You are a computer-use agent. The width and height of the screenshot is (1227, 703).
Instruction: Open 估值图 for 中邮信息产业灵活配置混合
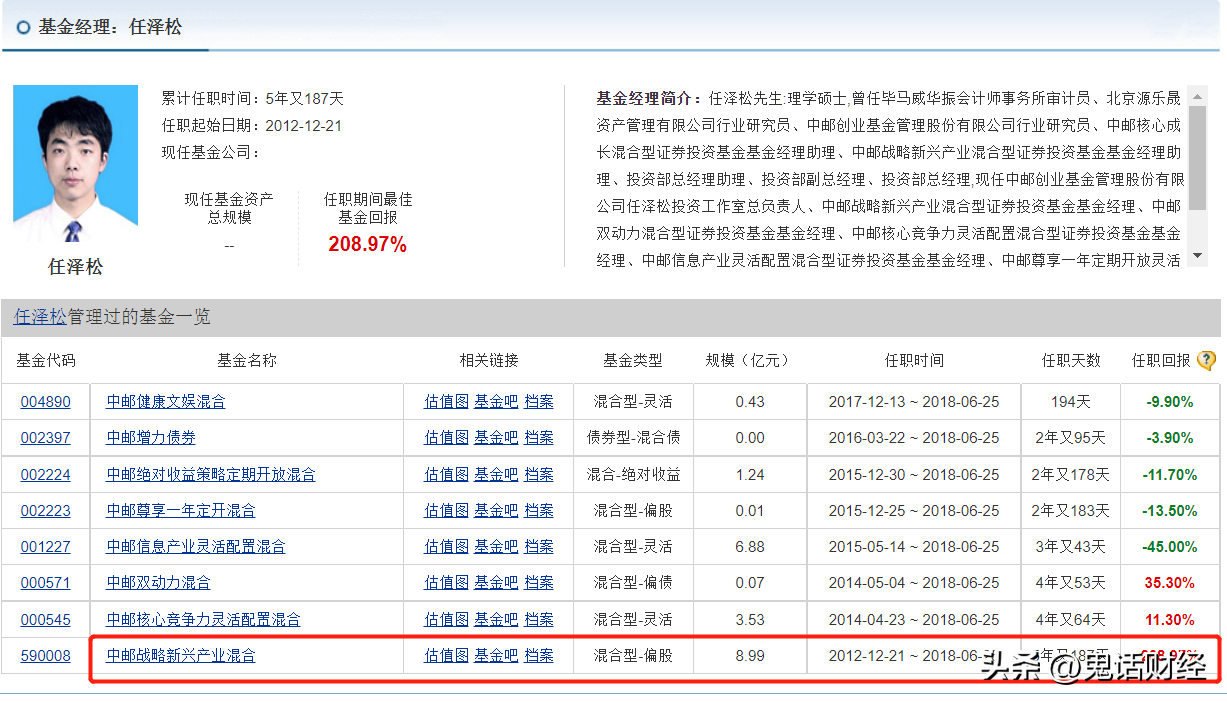tap(446, 547)
